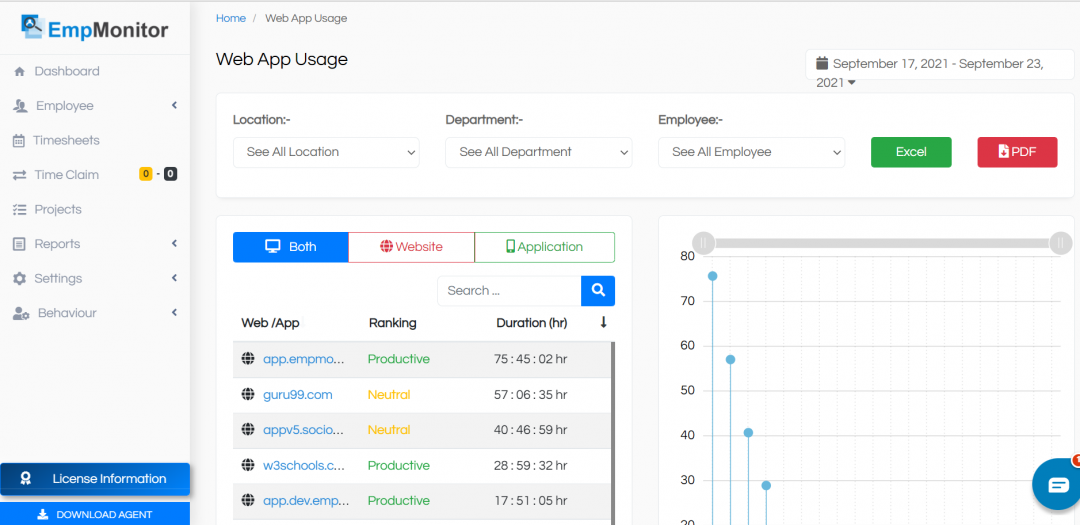Click the Search input field
This screenshot has height=525, width=1080.
coord(509,291)
